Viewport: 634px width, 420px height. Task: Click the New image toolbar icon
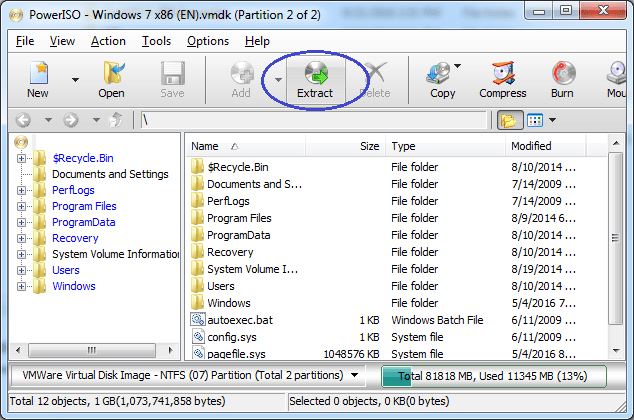pos(39,73)
